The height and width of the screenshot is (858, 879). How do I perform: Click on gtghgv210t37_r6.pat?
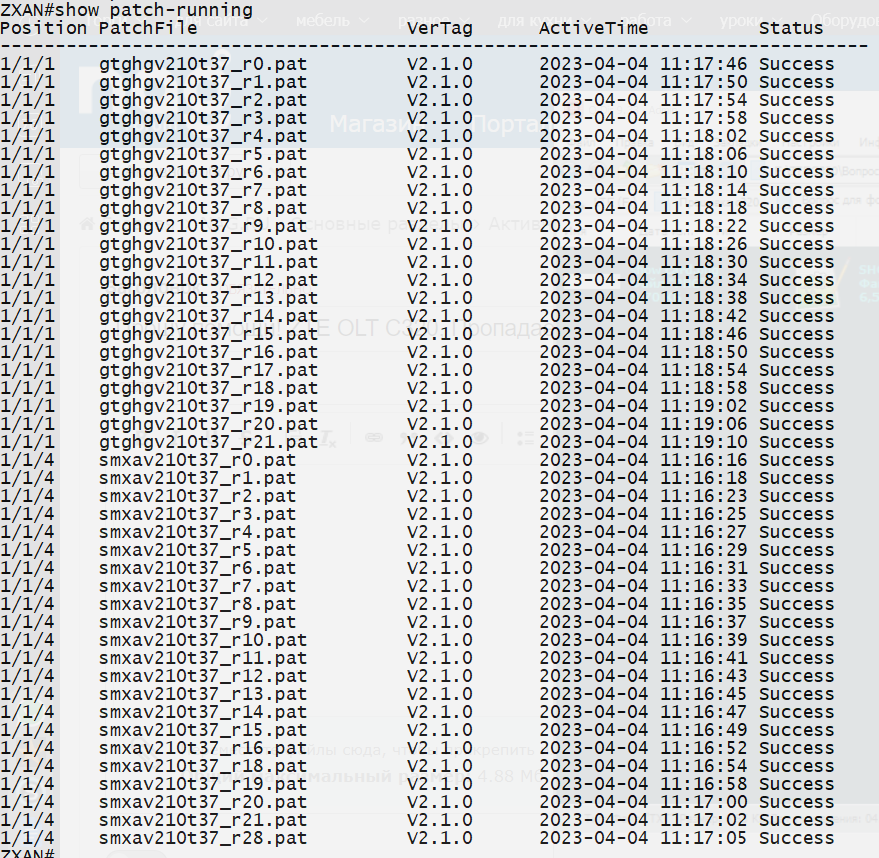point(203,172)
